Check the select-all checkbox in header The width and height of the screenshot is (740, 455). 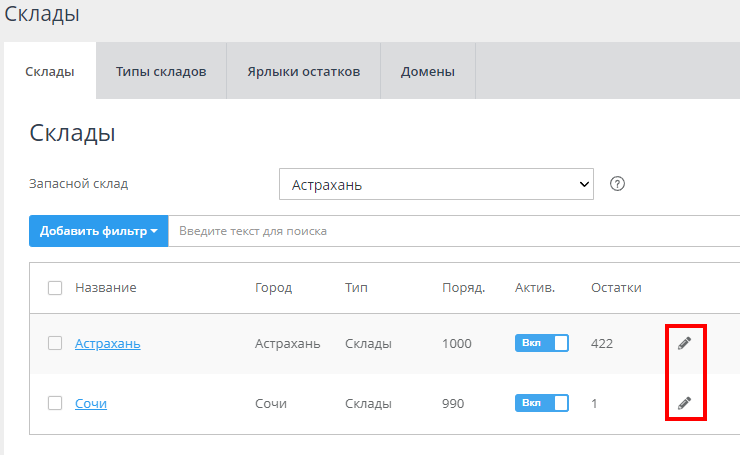55,288
